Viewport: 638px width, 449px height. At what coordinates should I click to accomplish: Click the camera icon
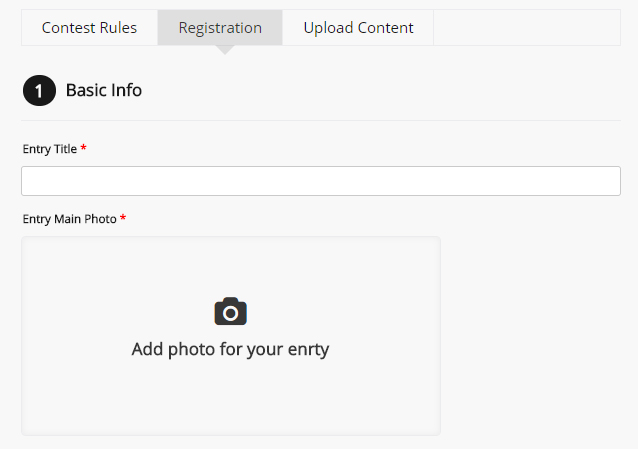[x=230, y=311]
